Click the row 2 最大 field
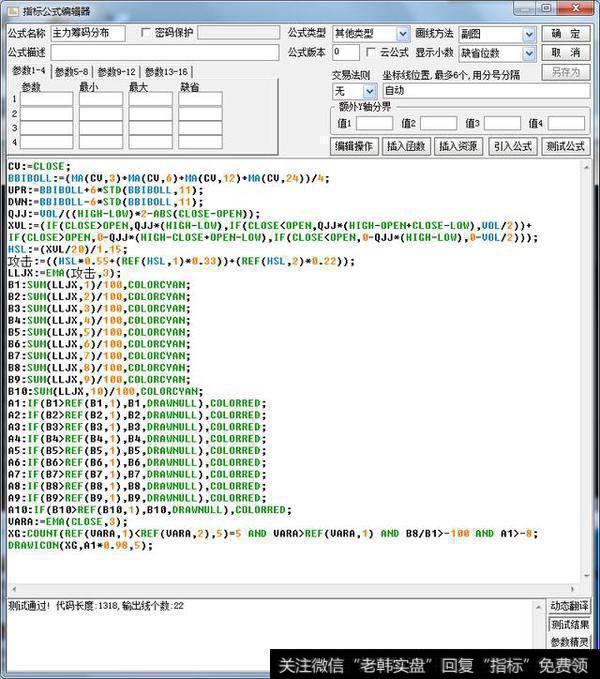 [x=150, y=113]
